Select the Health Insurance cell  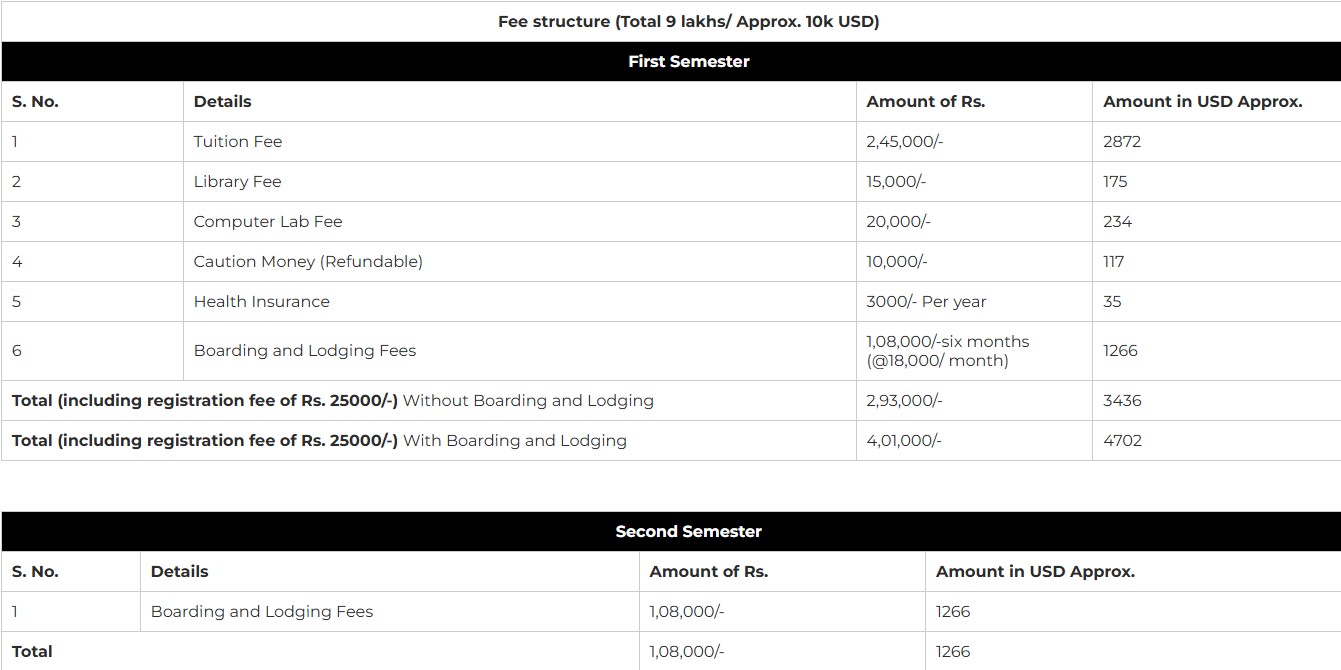pos(261,301)
